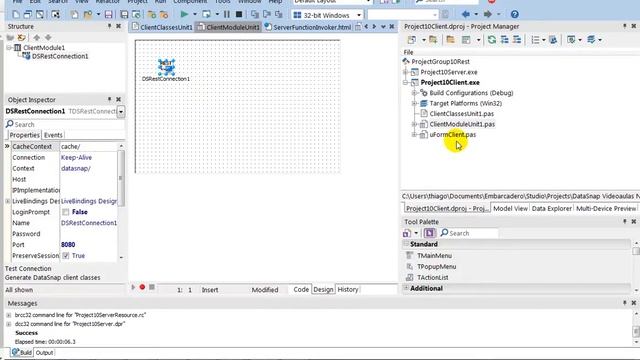Expand the ClientModuleUnit1.pas node
Viewport: 640px width, 360px height.
coord(414,124)
